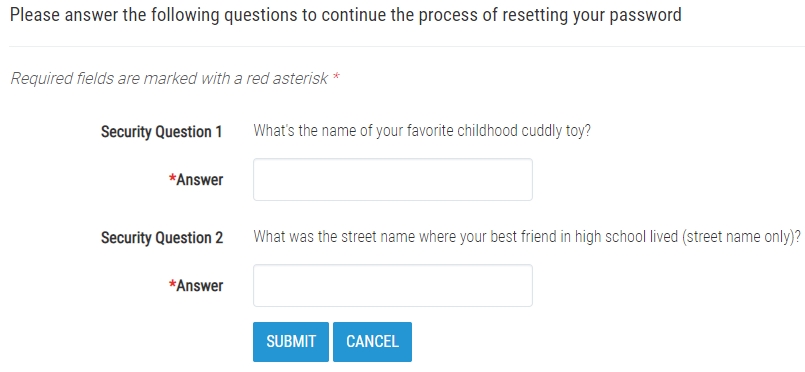805x372 pixels.
Task: Select the "Security Question 1" label
Action: [161, 132]
